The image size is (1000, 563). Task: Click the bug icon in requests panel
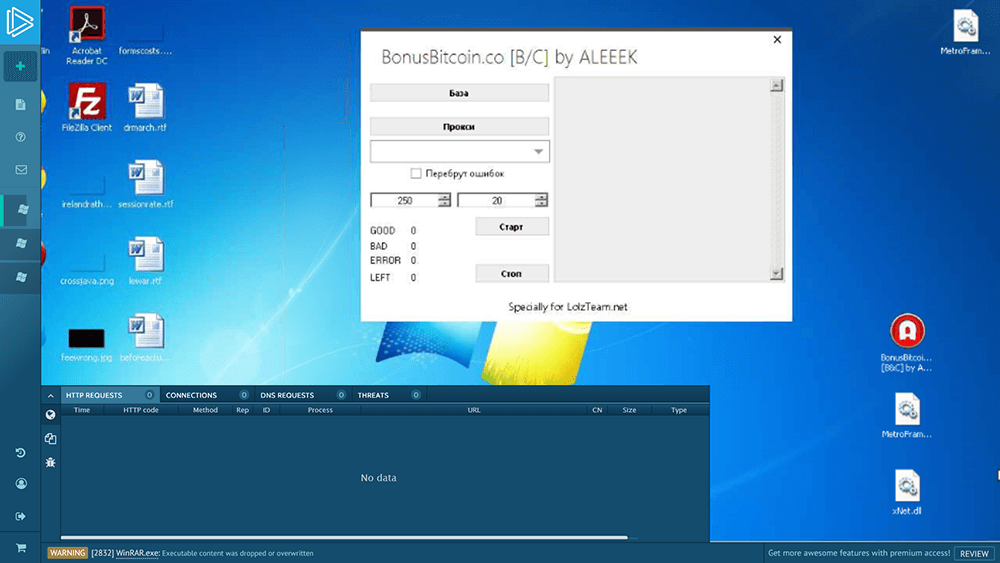[x=50, y=462]
